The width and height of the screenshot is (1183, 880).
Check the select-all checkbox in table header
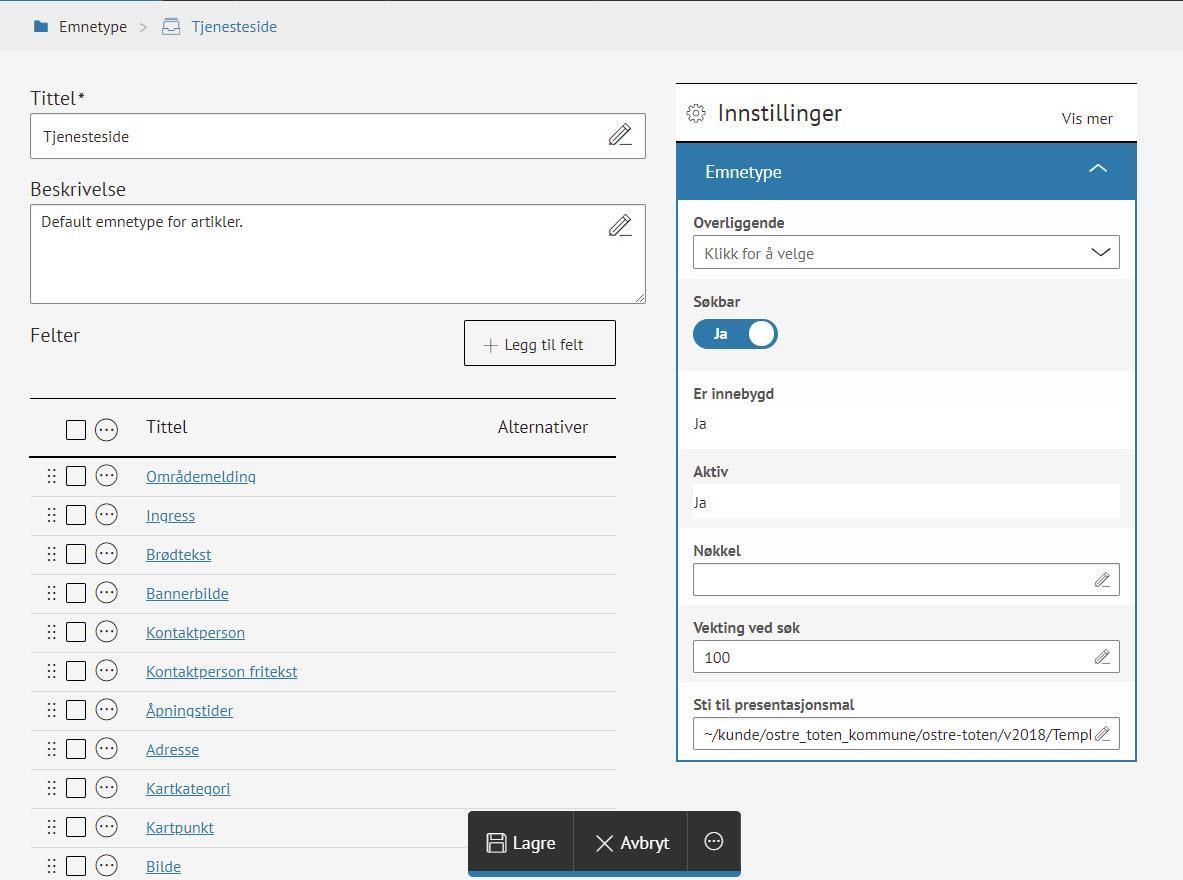[76, 430]
